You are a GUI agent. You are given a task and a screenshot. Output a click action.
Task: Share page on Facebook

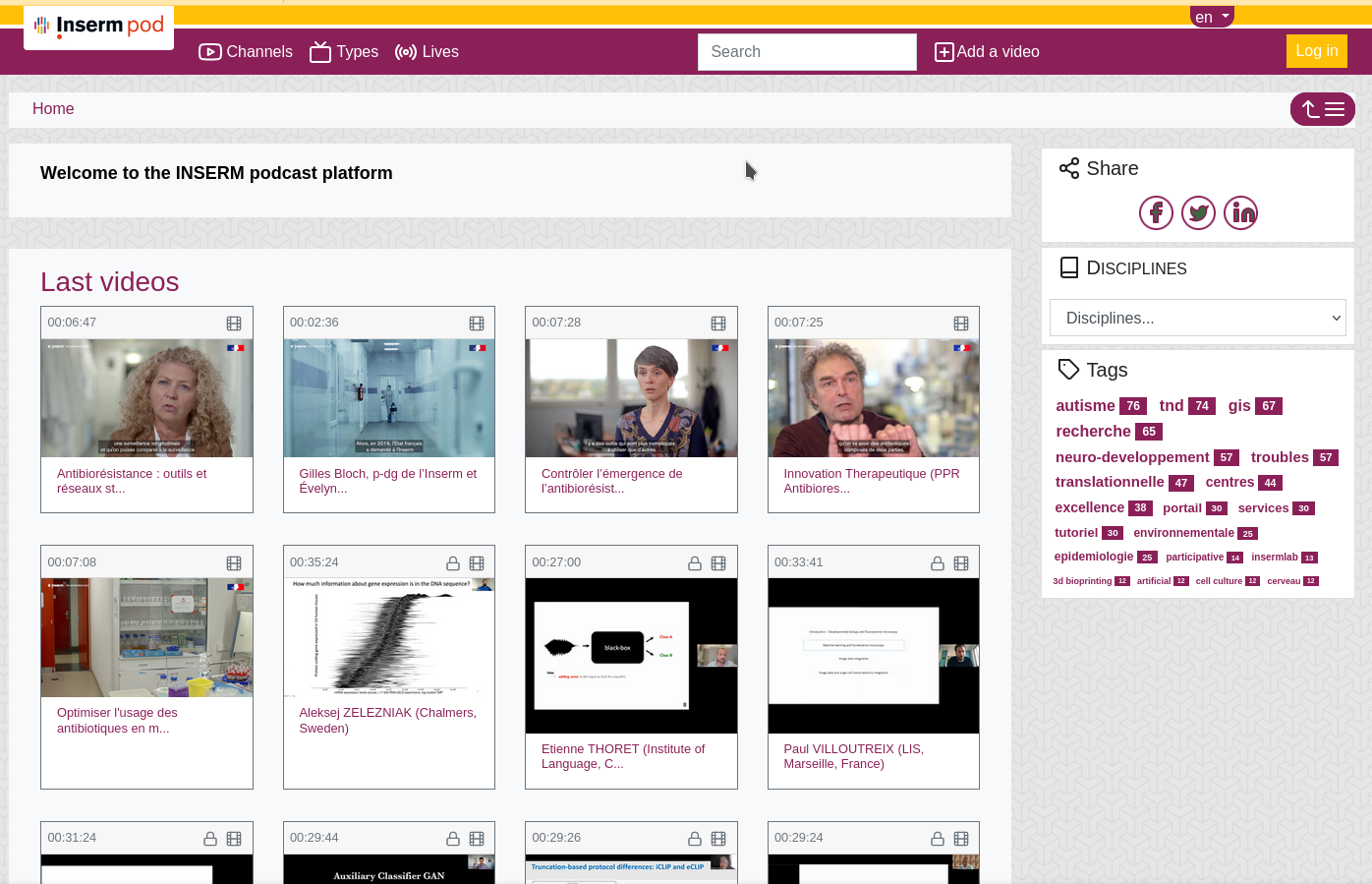1156,212
